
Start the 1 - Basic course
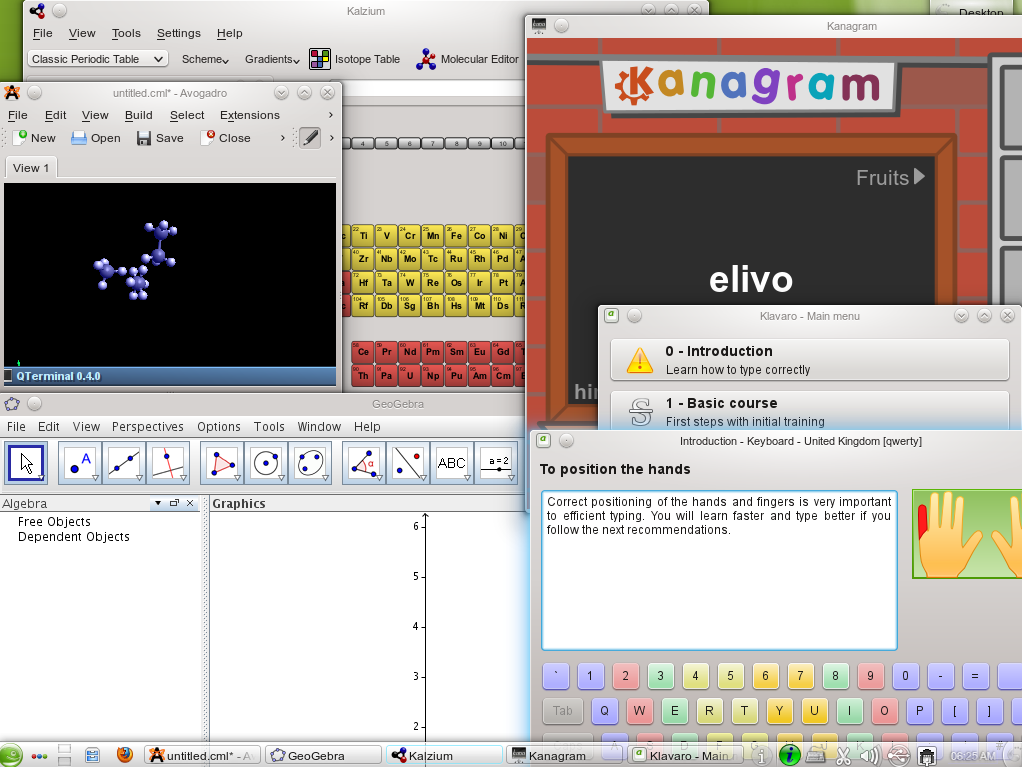810,411
